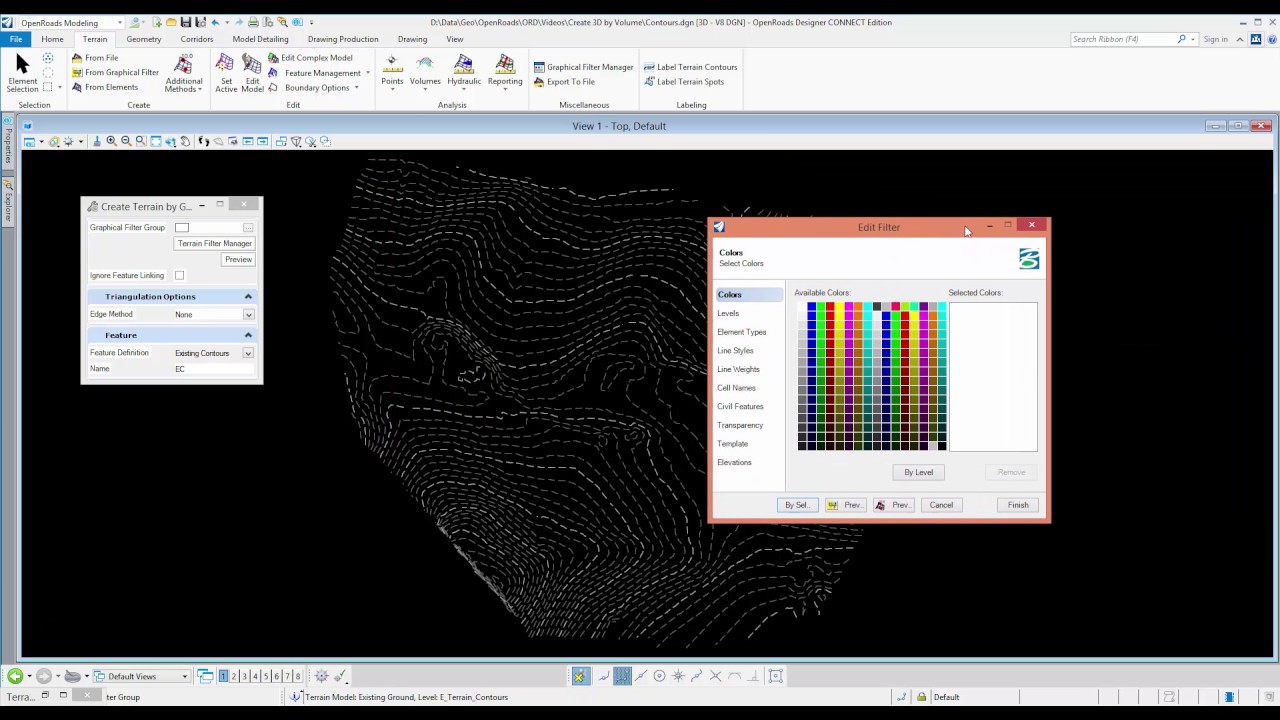Click the Terrain Filter Manager button
Viewport: 1280px width, 720px height.
point(214,243)
